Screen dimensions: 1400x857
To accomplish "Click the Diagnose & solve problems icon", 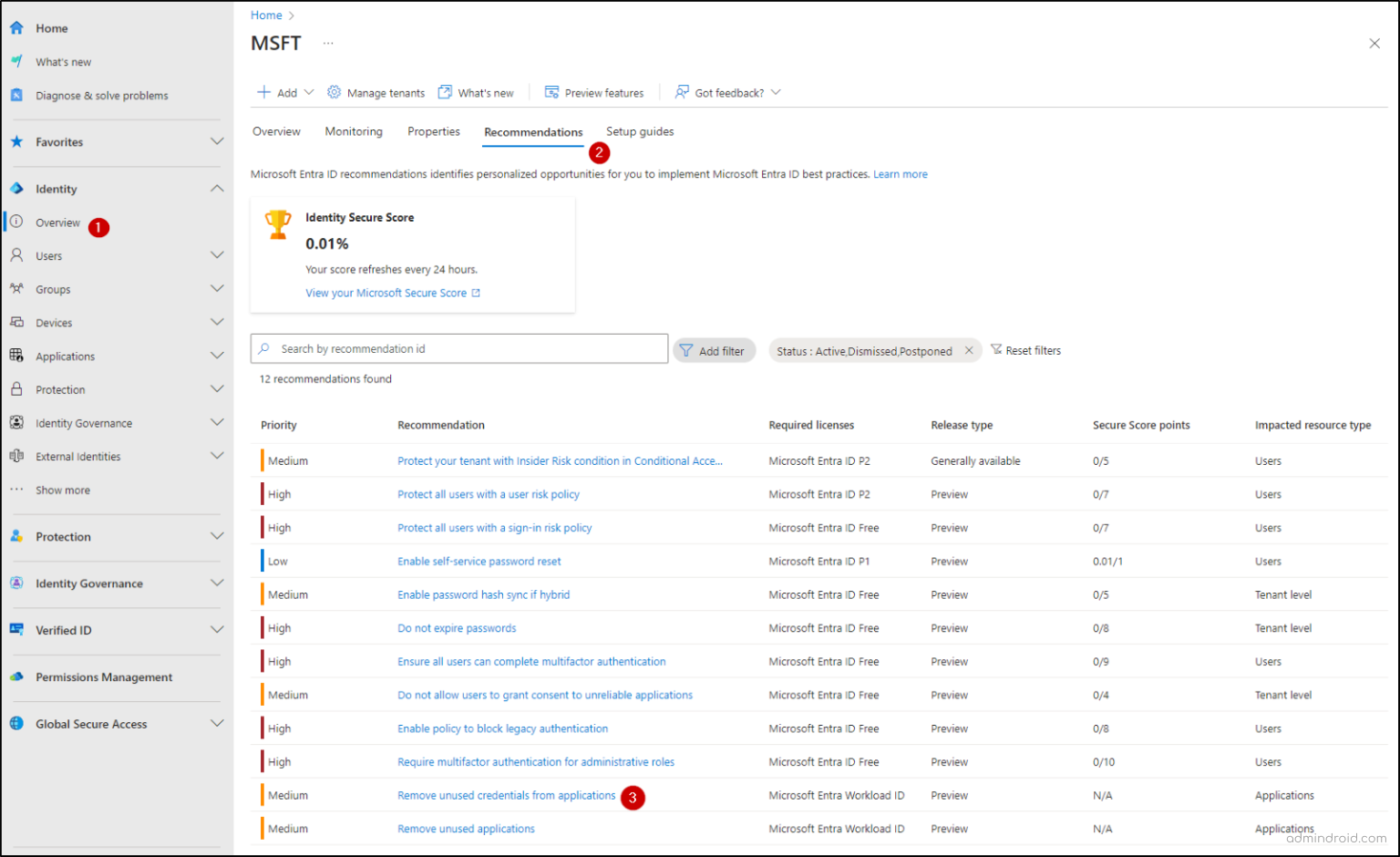I will click(15, 95).
